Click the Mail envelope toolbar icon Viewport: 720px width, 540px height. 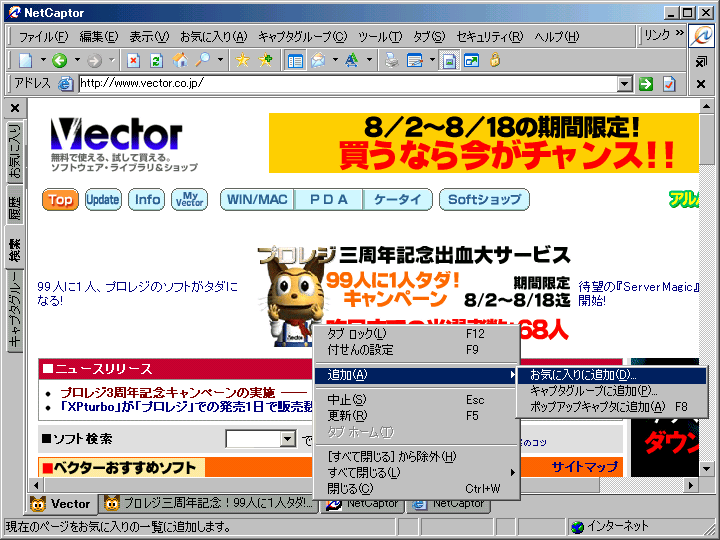coord(318,60)
